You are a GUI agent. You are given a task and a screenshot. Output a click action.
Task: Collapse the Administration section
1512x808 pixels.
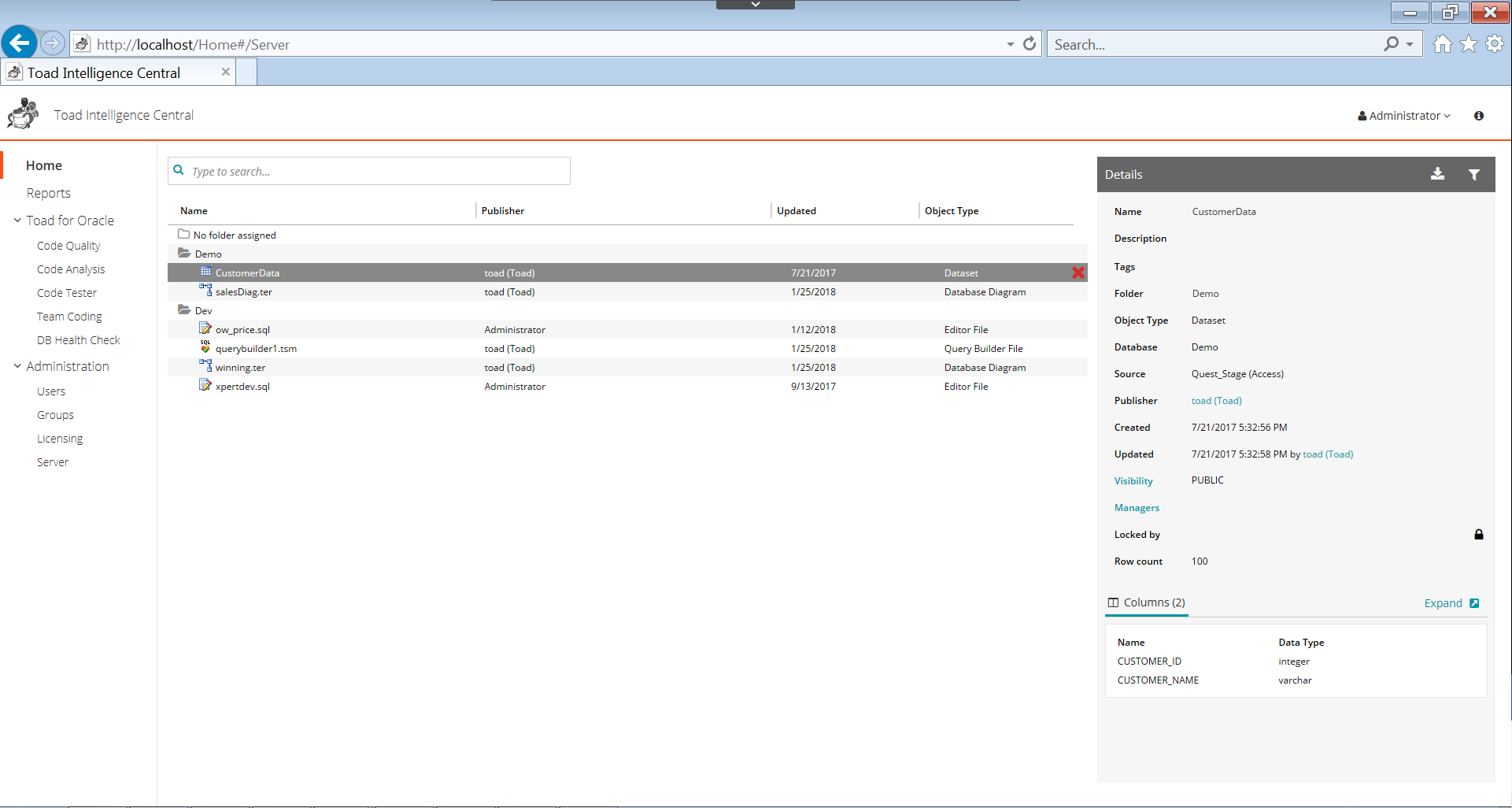(x=17, y=366)
